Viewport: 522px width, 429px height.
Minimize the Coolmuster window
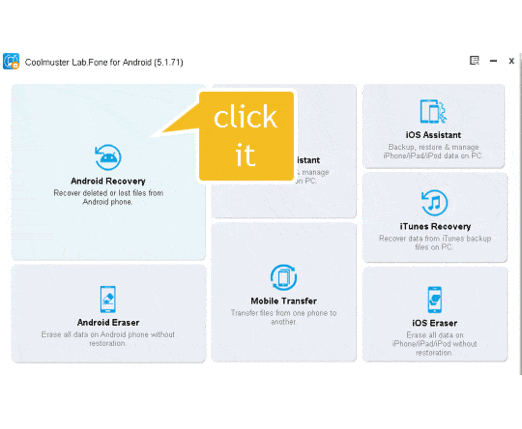pos(493,61)
